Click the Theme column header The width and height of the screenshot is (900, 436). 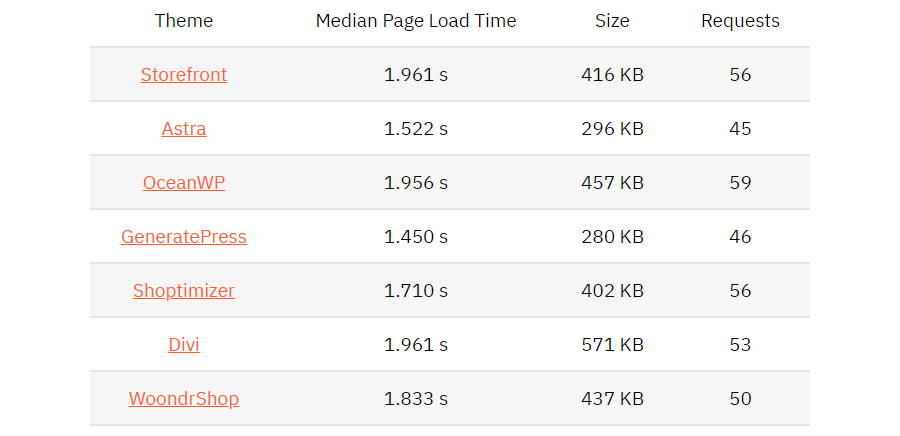(184, 21)
